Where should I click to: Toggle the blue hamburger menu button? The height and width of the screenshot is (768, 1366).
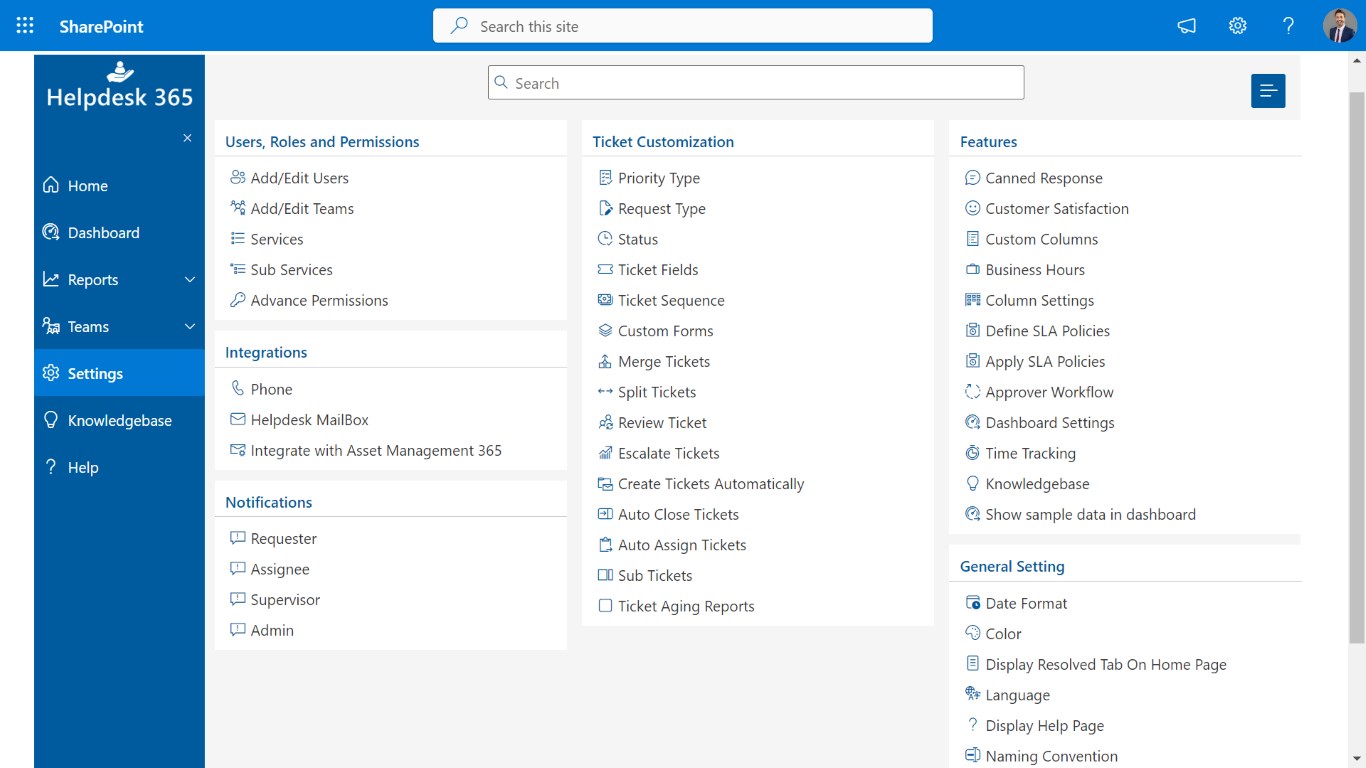click(x=1268, y=91)
